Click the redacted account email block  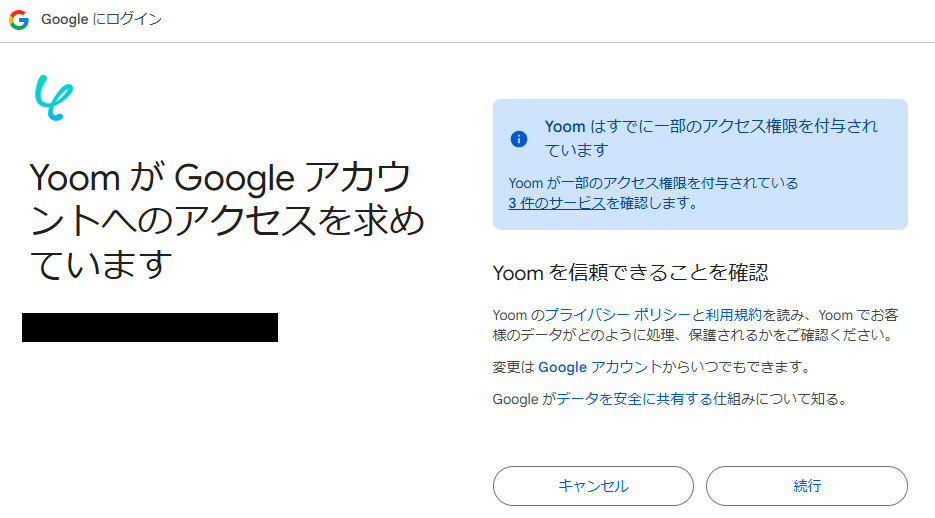150,327
